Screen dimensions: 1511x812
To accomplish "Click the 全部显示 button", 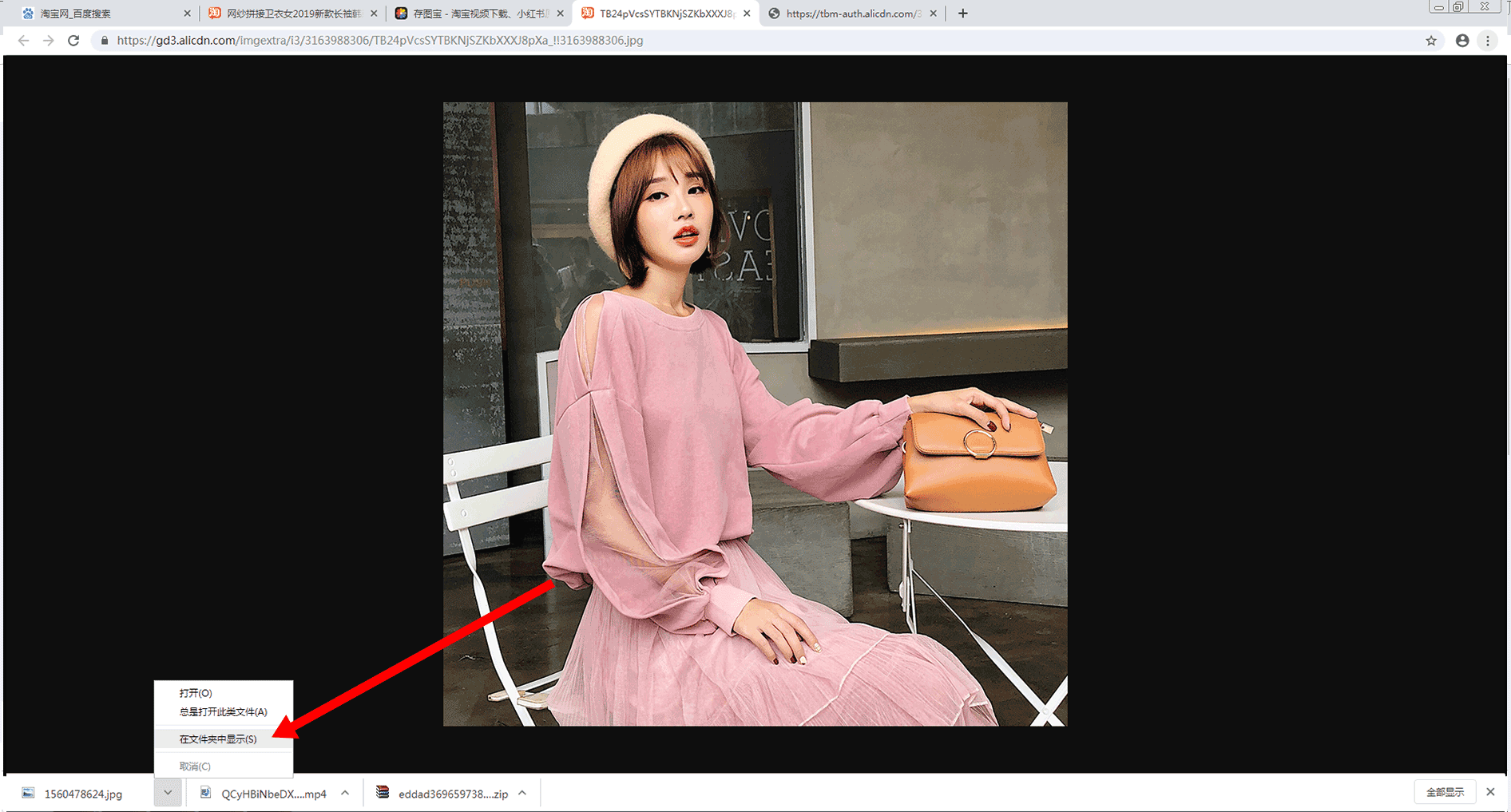I will [1445, 792].
